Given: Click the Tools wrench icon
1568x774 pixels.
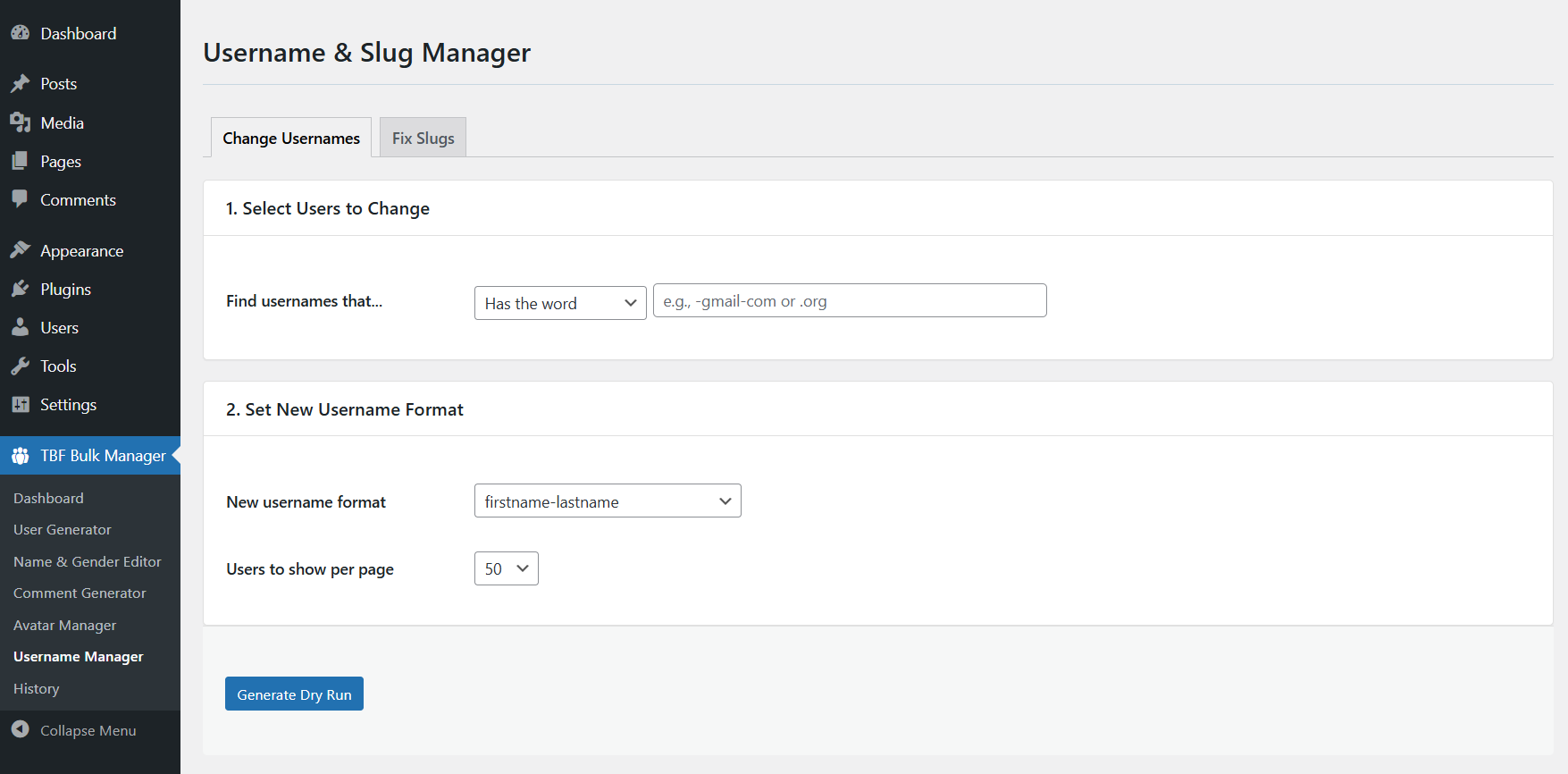Looking at the screenshot, I should click(20, 366).
